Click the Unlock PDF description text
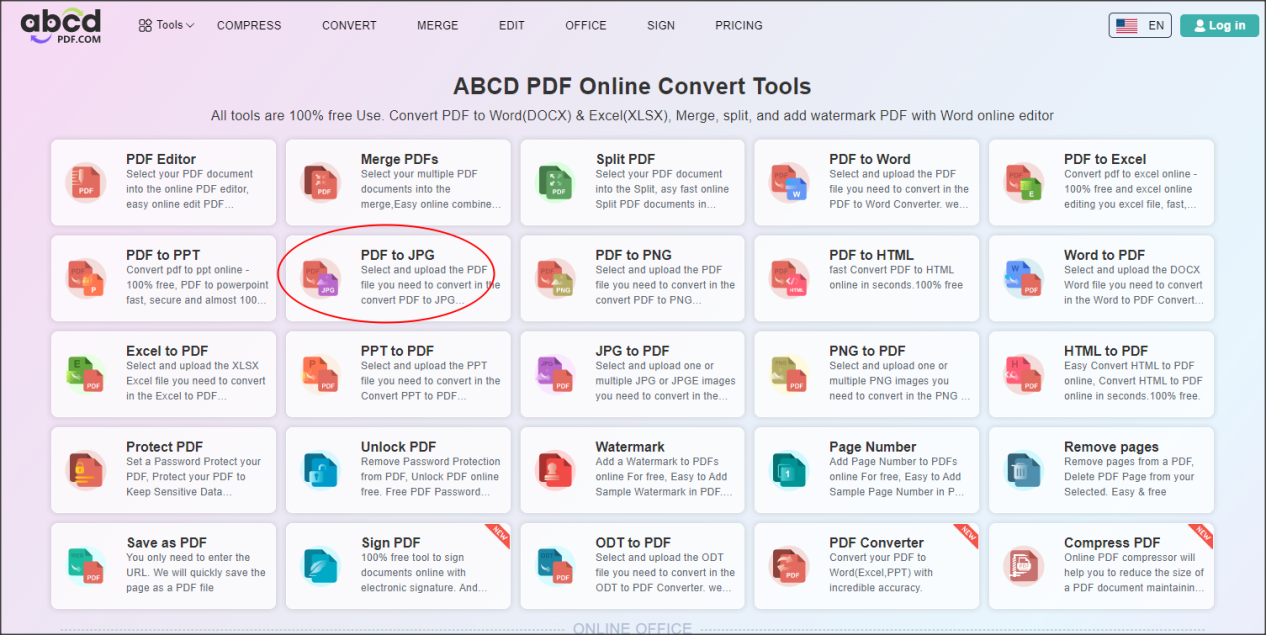1266x635 pixels. 431,477
